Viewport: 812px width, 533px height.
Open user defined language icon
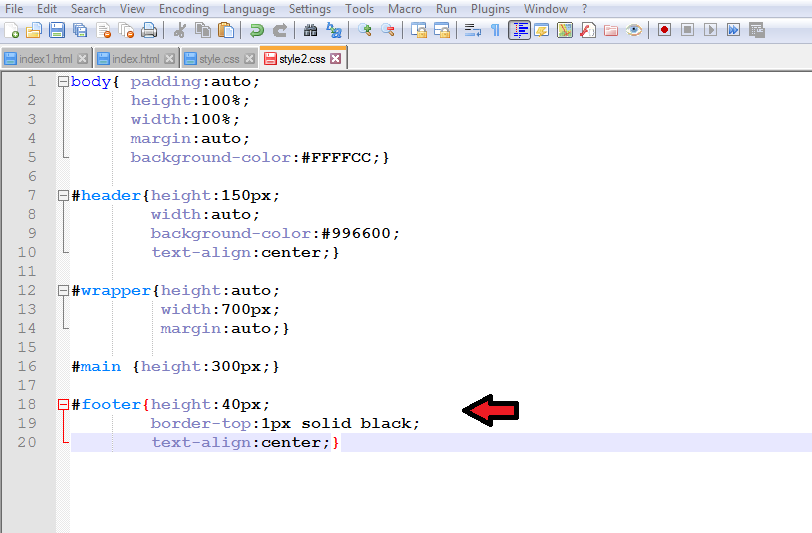click(542, 31)
